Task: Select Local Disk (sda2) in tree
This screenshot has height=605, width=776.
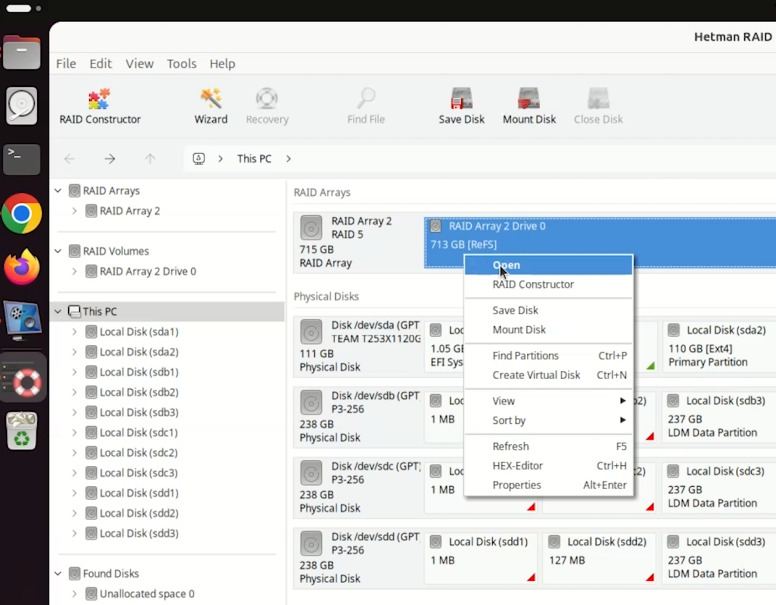Action: tap(139, 352)
